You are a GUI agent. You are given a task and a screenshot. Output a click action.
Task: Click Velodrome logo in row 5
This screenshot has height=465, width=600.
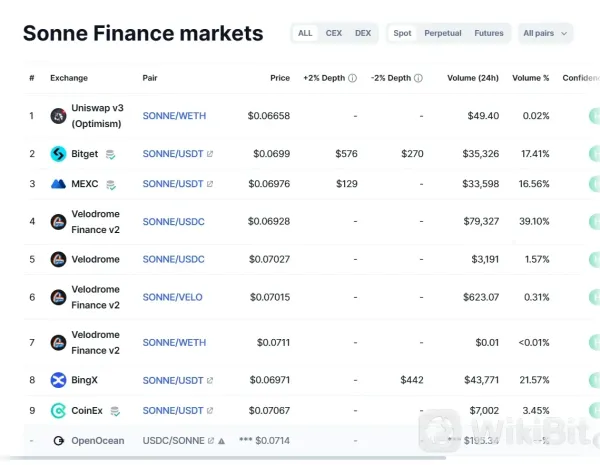[58, 259]
